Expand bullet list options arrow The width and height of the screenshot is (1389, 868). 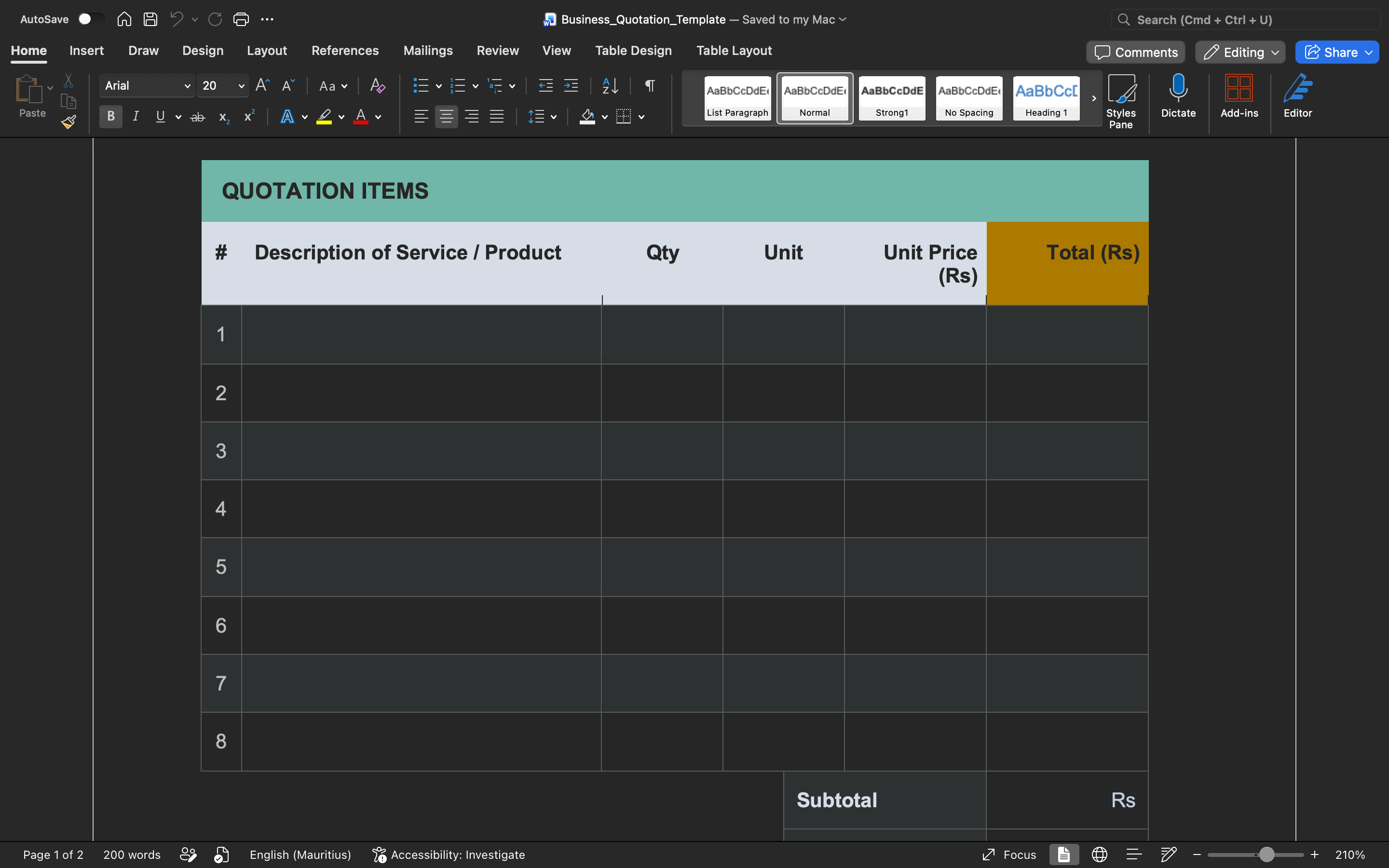439,86
